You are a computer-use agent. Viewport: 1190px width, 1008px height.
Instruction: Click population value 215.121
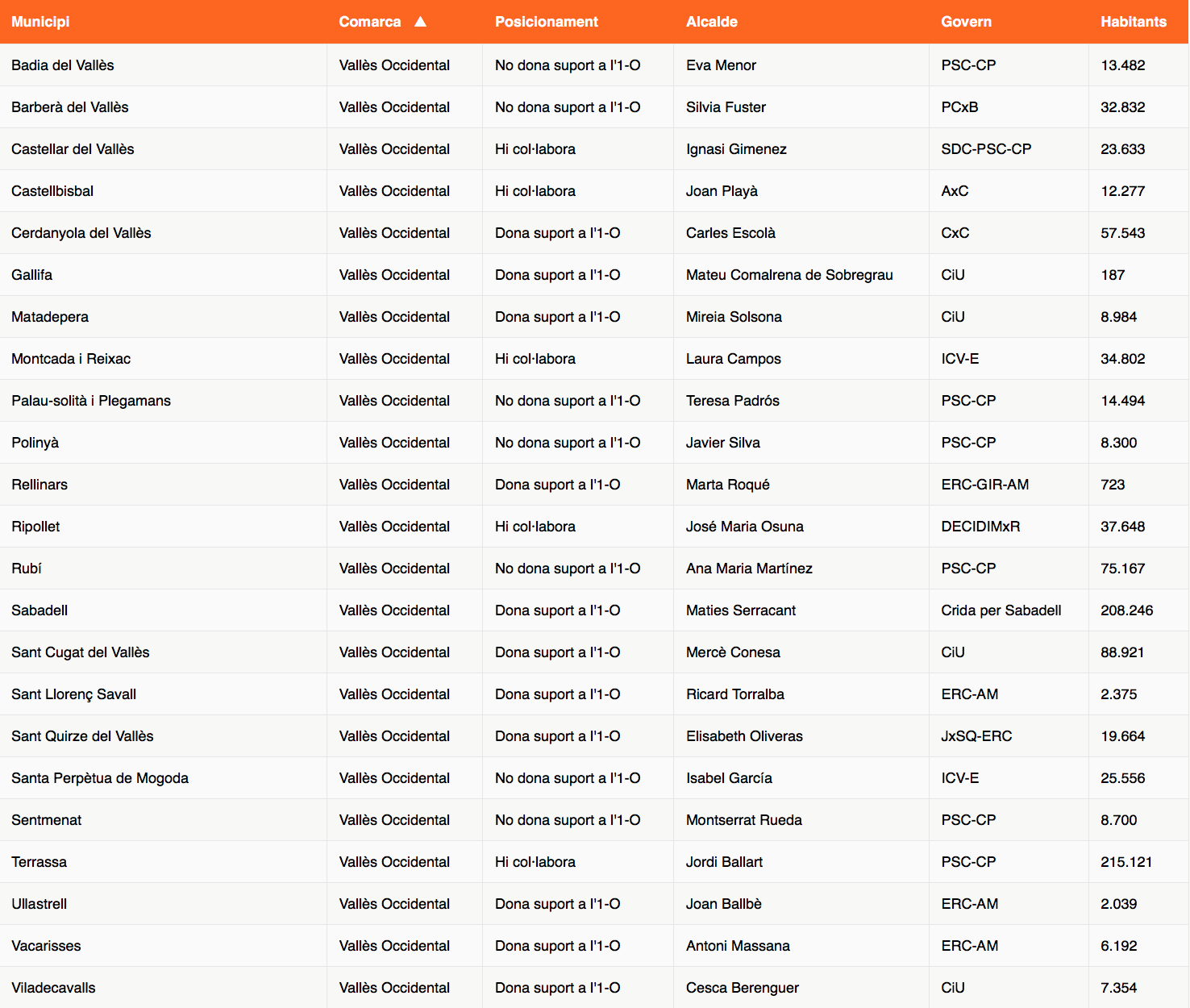coord(1126,862)
